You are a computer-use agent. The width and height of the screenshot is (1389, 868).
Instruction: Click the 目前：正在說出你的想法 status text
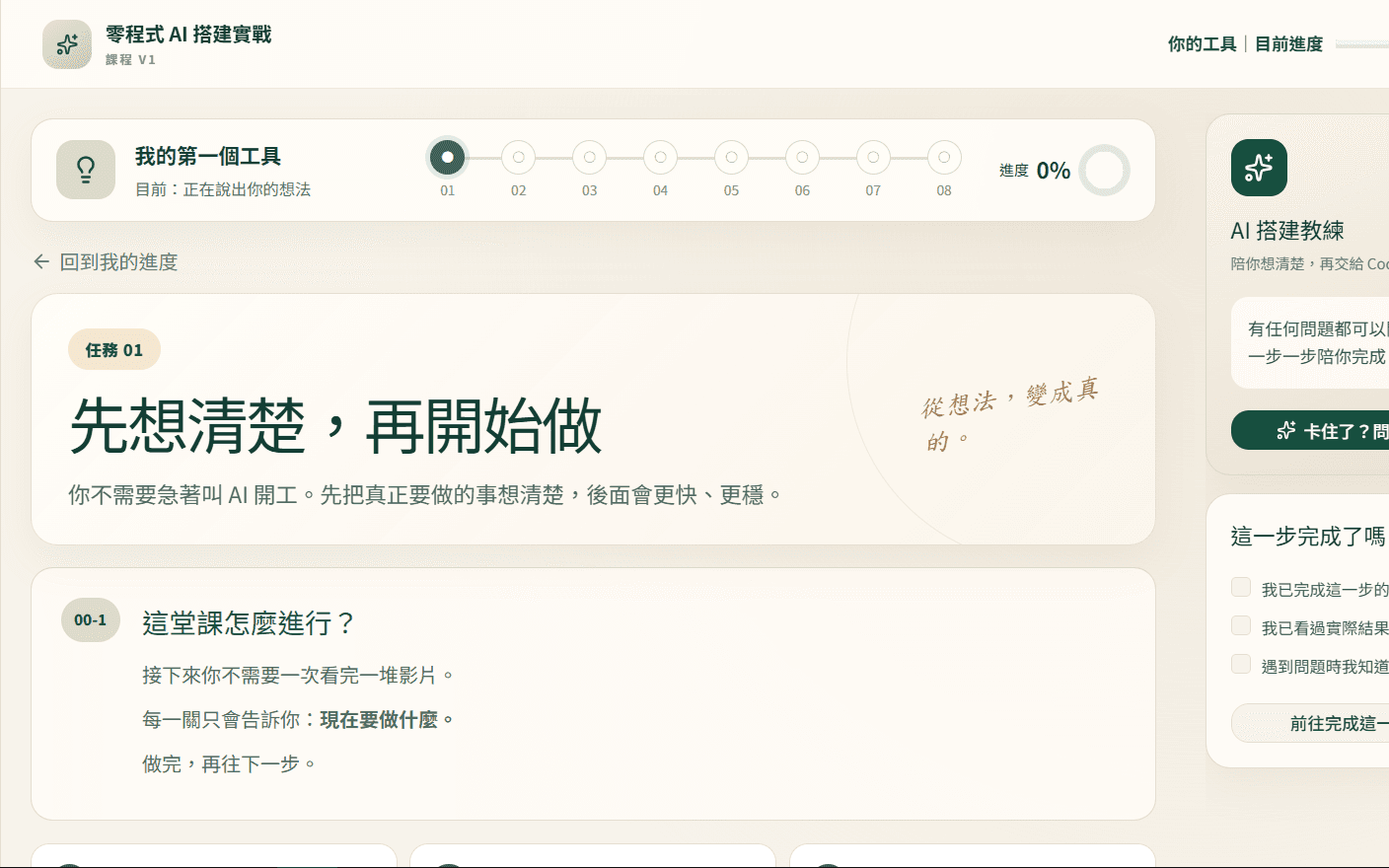coord(223,189)
